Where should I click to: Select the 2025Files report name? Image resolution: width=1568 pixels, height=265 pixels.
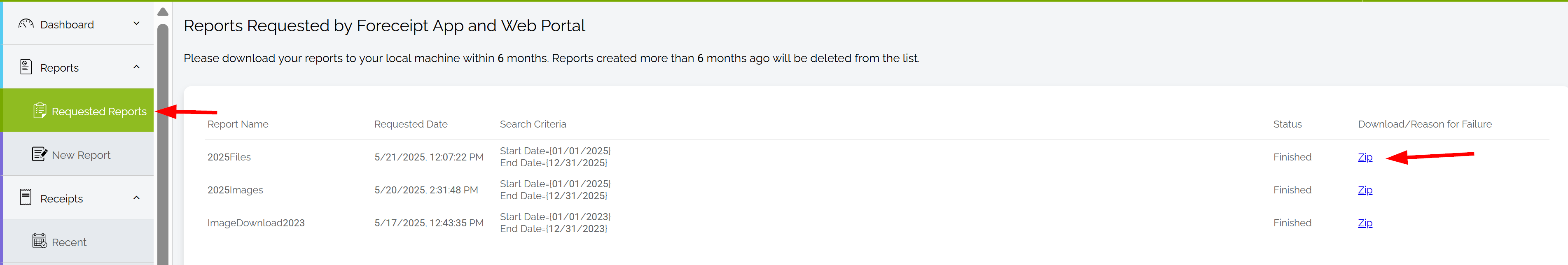(229, 158)
